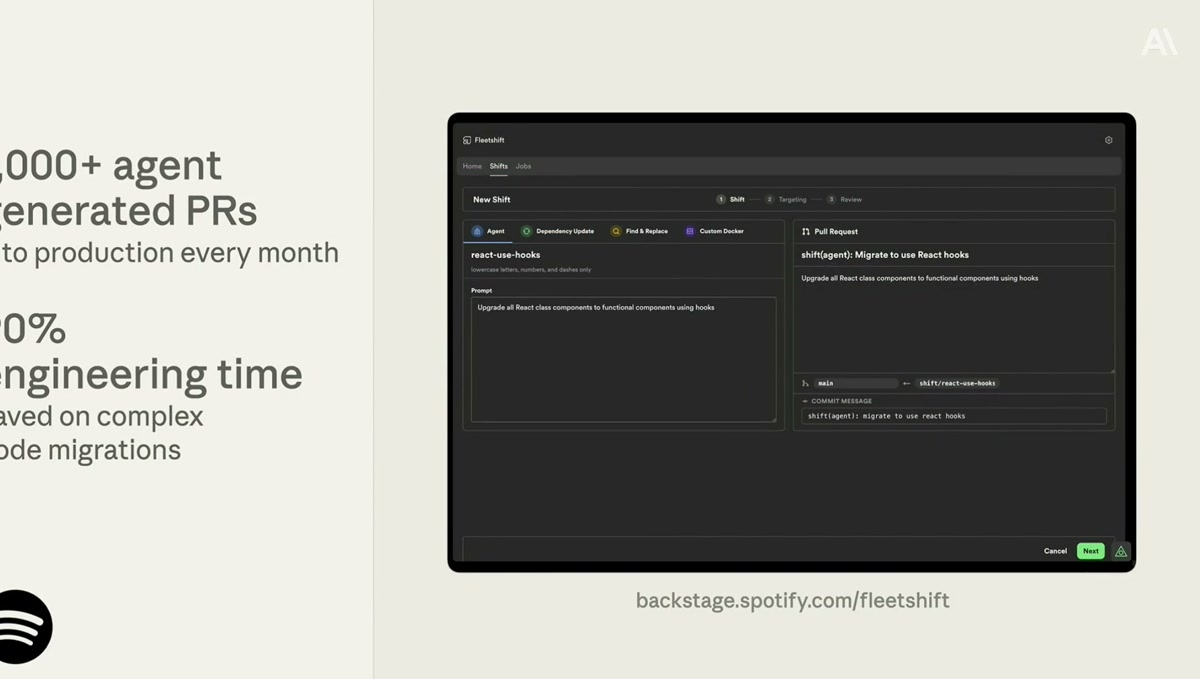Click the branch icon beside main
This screenshot has width=1200, height=679.
[806, 383]
